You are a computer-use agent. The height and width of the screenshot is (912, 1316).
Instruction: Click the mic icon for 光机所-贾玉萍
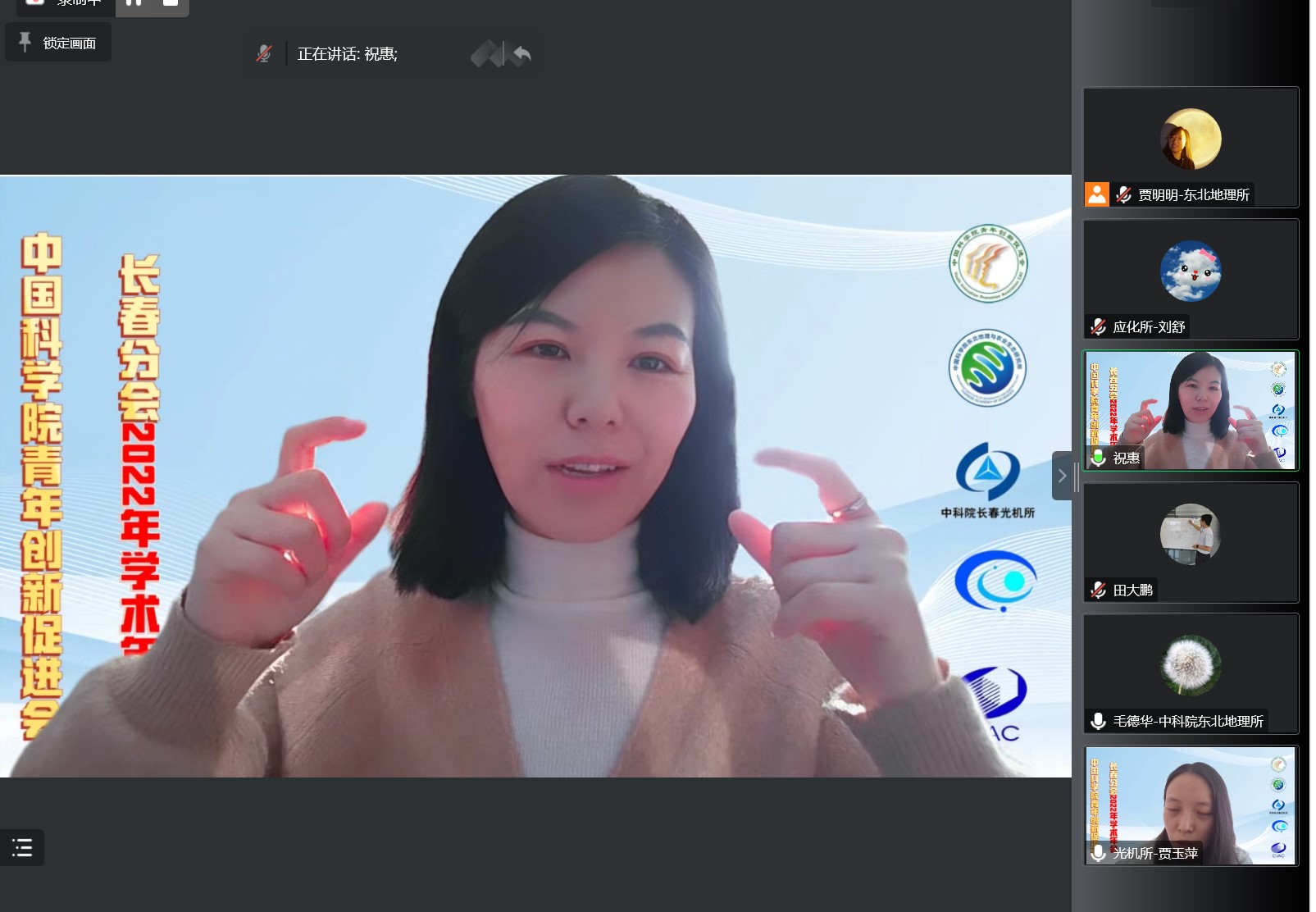click(1099, 853)
